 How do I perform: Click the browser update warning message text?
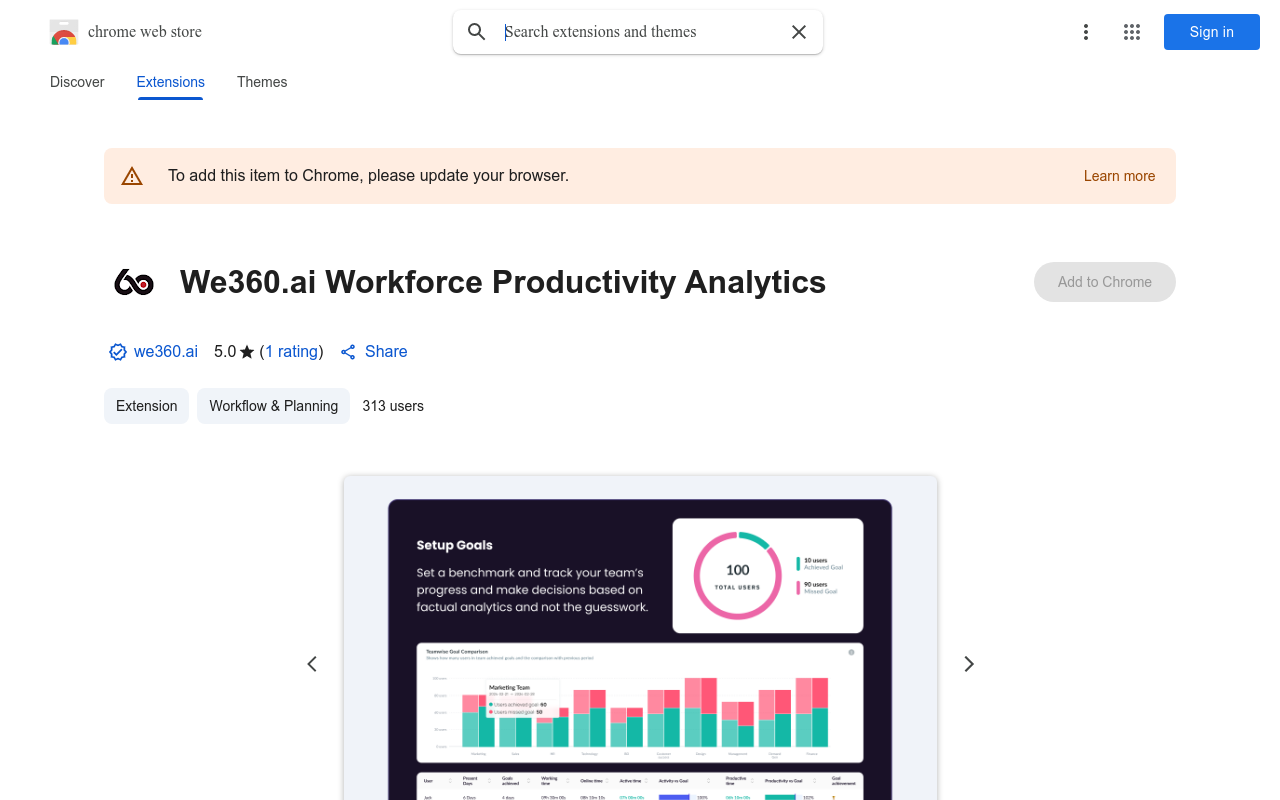(x=368, y=176)
